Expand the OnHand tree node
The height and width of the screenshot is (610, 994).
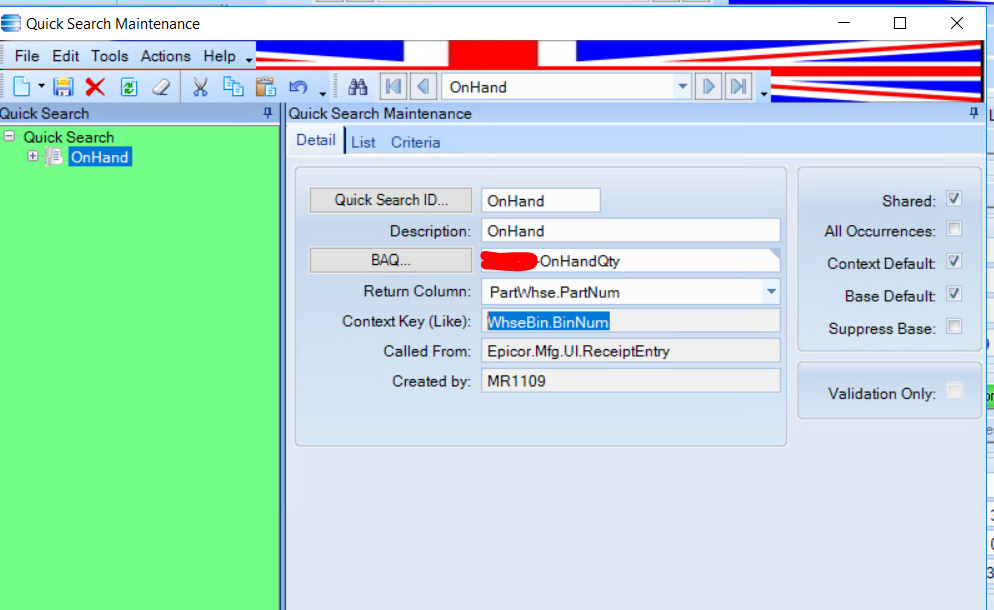point(33,156)
